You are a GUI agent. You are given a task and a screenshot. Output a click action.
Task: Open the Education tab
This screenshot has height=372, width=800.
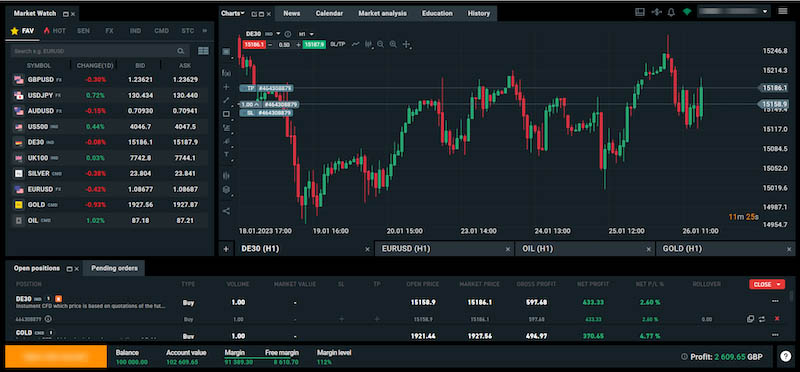[437, 13]
